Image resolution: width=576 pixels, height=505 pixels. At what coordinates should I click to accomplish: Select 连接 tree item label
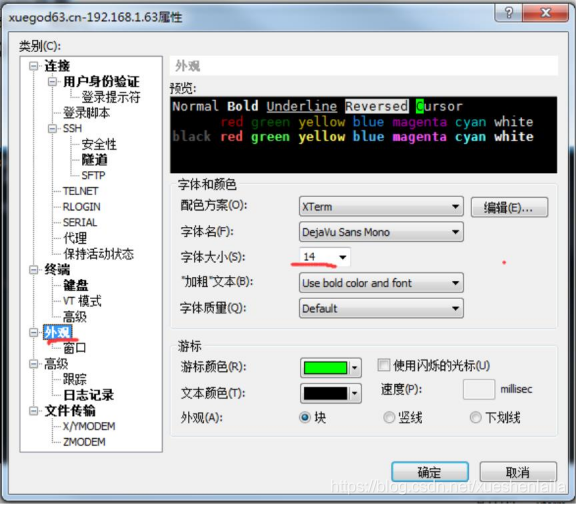[57, 66]
